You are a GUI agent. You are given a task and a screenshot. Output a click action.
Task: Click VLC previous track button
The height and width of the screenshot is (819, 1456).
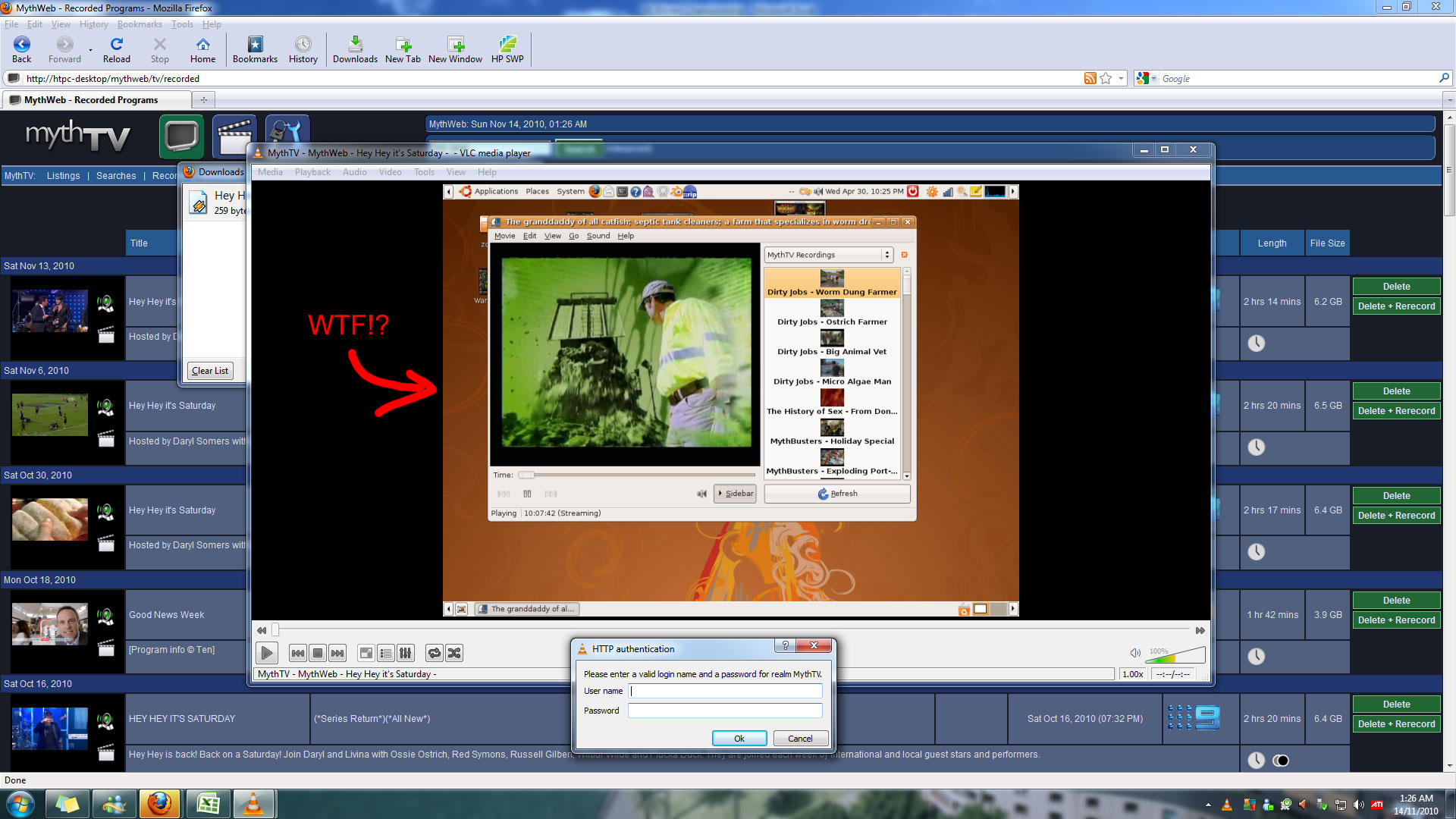(298, 653)
